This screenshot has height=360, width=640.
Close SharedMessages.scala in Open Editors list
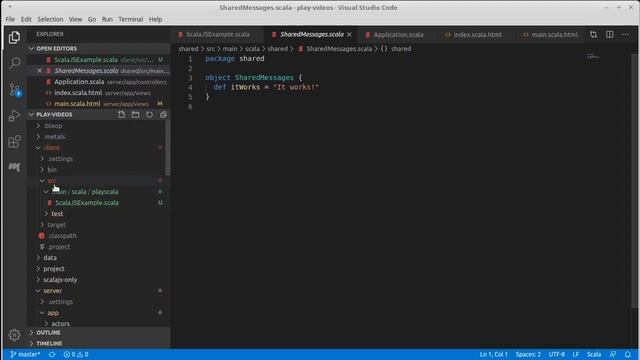39,71
